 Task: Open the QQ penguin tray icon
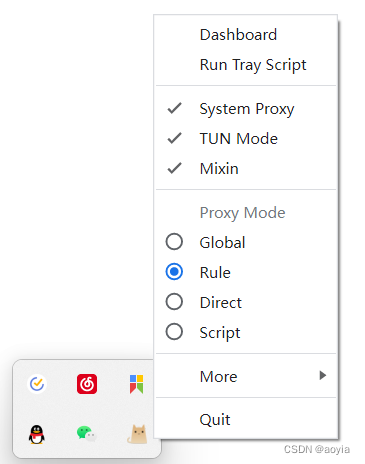click(37, 434)
